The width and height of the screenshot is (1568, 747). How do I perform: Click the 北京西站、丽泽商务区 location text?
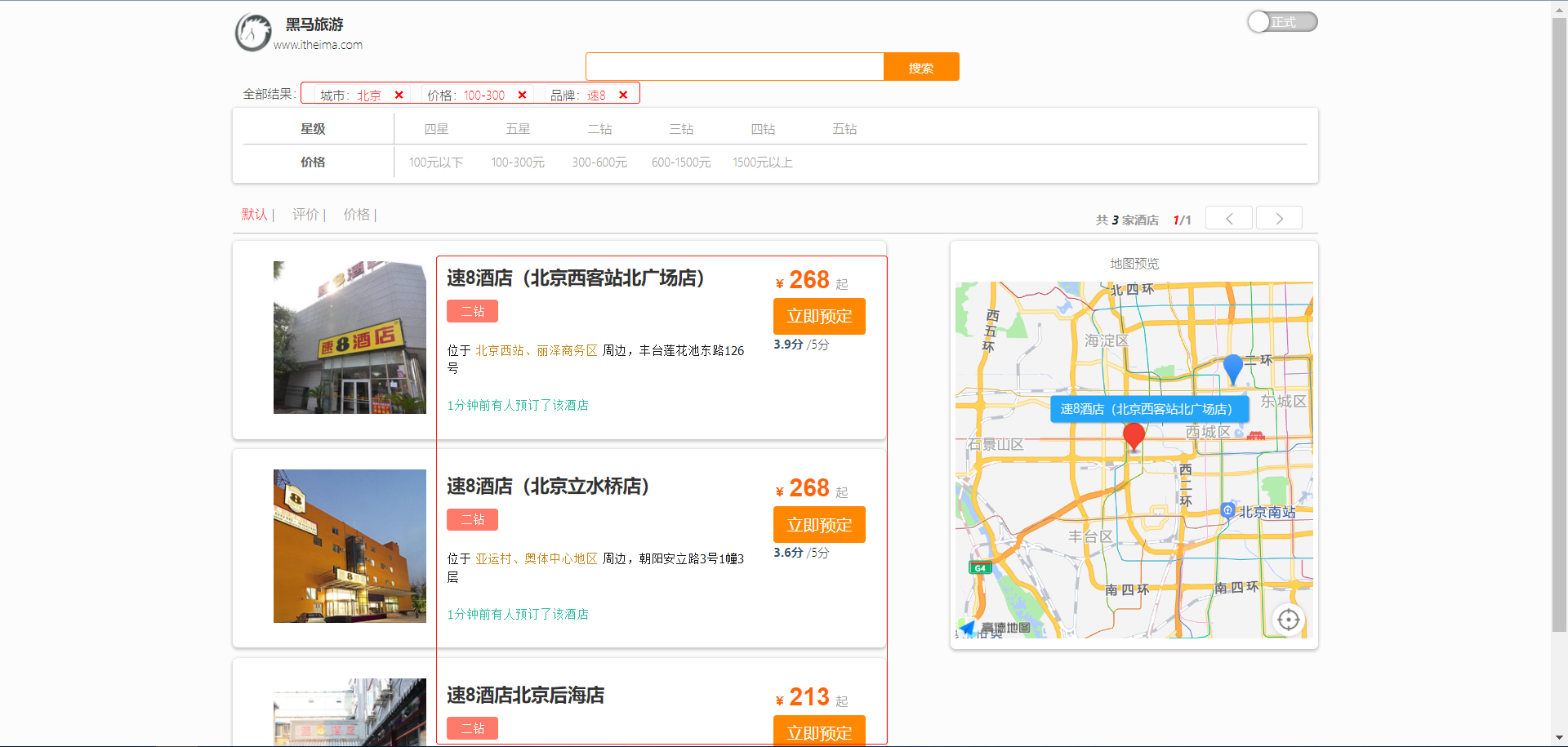[x=537, y=350]
